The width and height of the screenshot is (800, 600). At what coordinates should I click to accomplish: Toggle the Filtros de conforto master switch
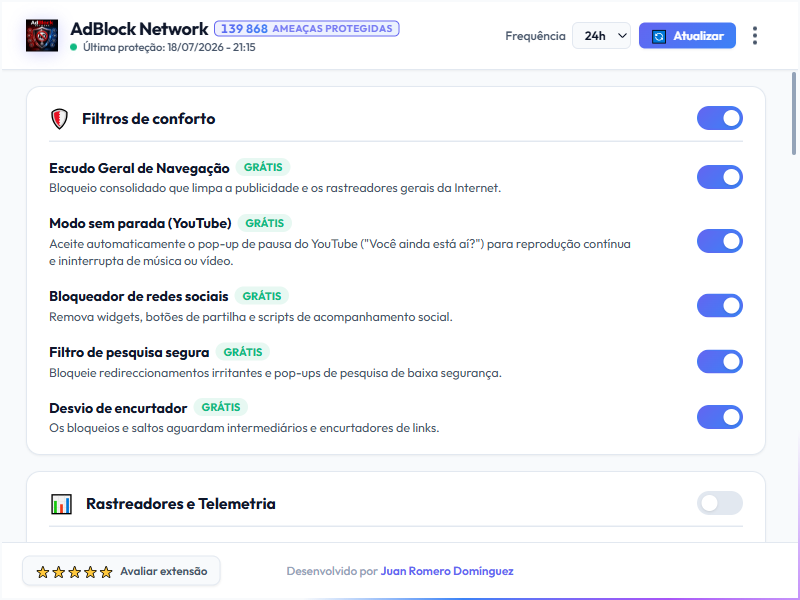point(719,118)
